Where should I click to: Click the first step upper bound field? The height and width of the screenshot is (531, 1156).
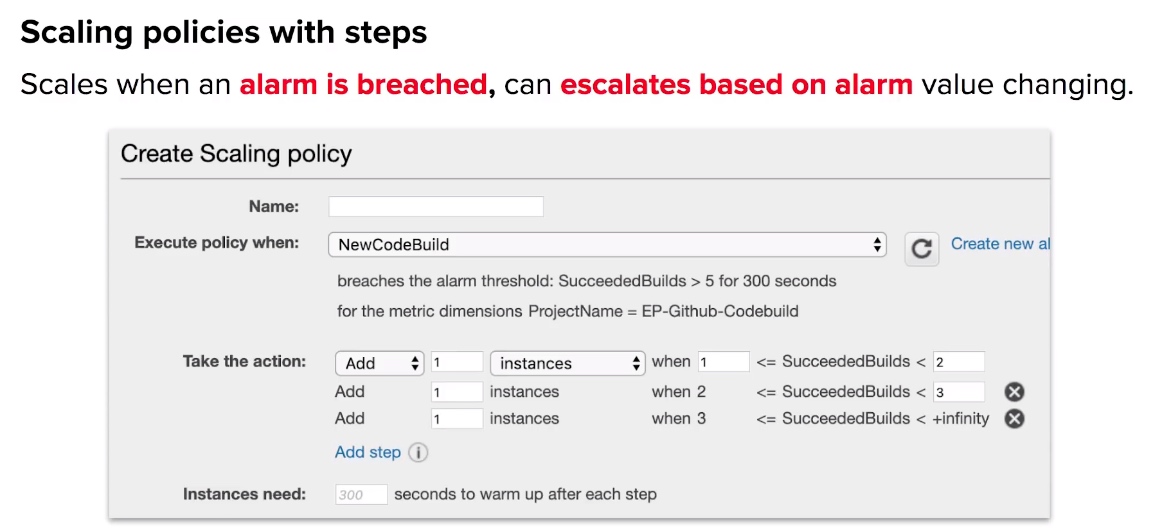[958, 362]
